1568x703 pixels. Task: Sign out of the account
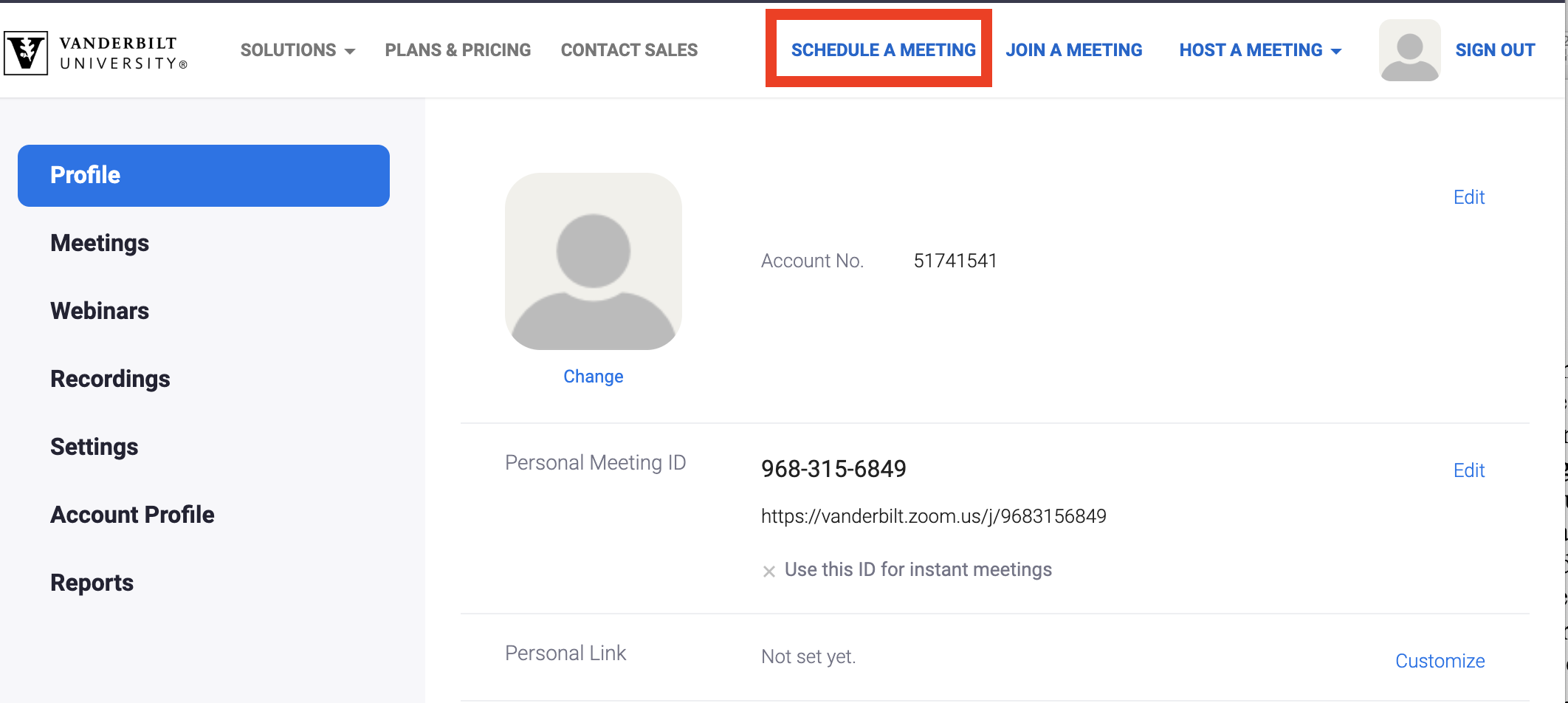pyautogui.click(x=1495, y=50)
